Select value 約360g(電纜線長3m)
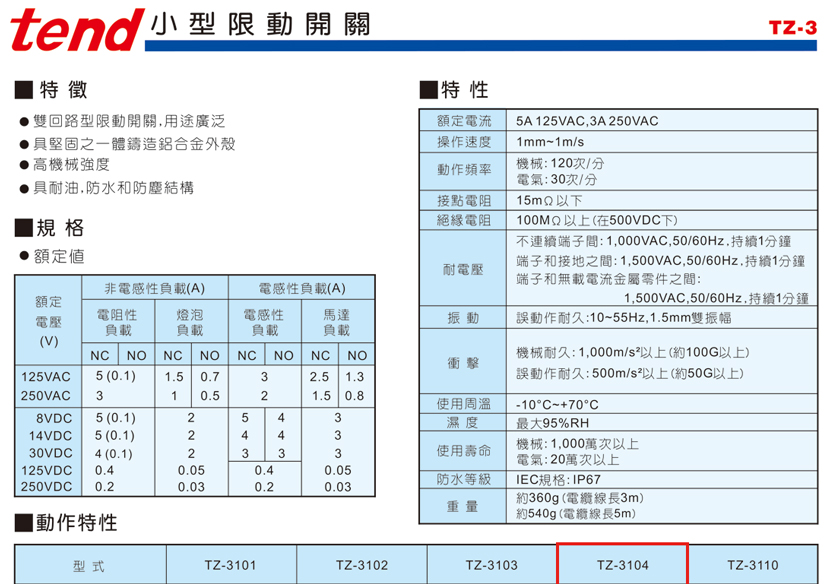Viewport: 830px width, 584px height. tap(580, 498)
